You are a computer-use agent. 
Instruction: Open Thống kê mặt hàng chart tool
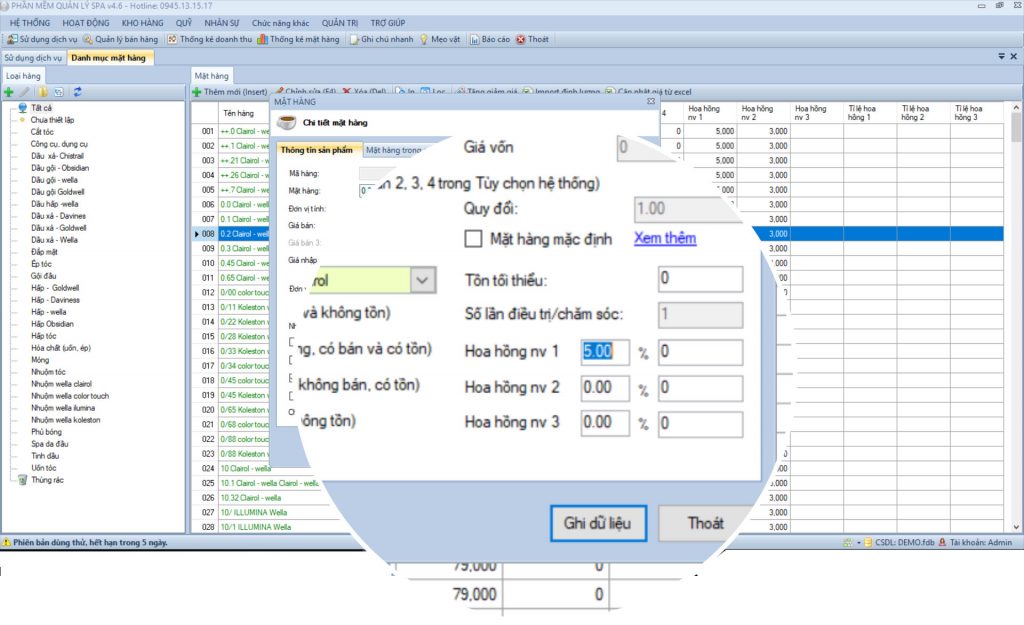coord(298,39)
